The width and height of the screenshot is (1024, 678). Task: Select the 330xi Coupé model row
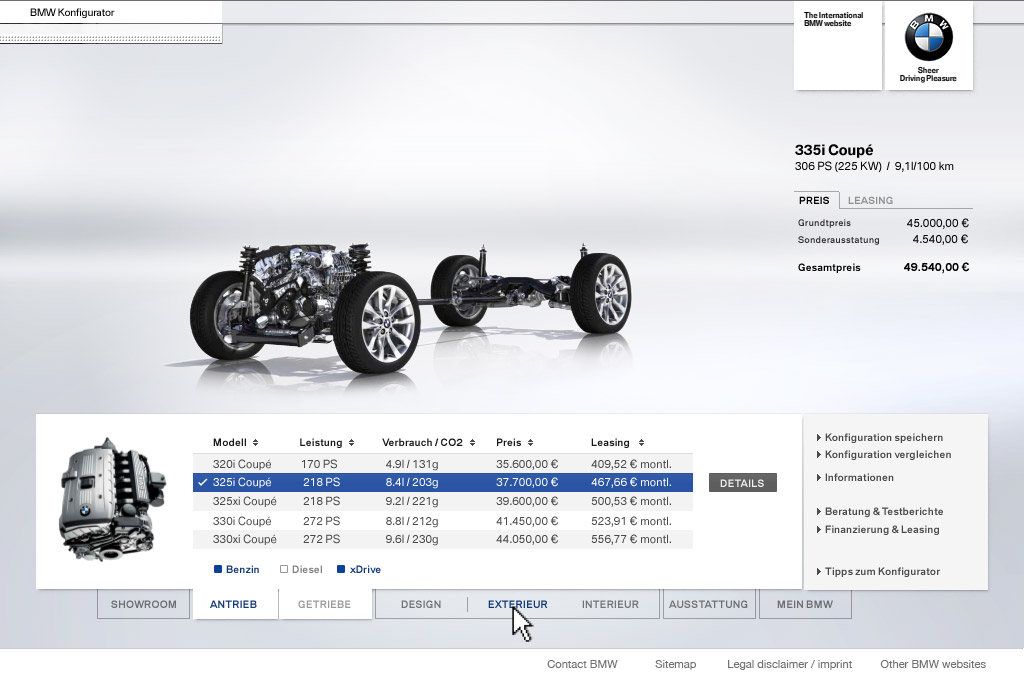[x=443, y=540]
